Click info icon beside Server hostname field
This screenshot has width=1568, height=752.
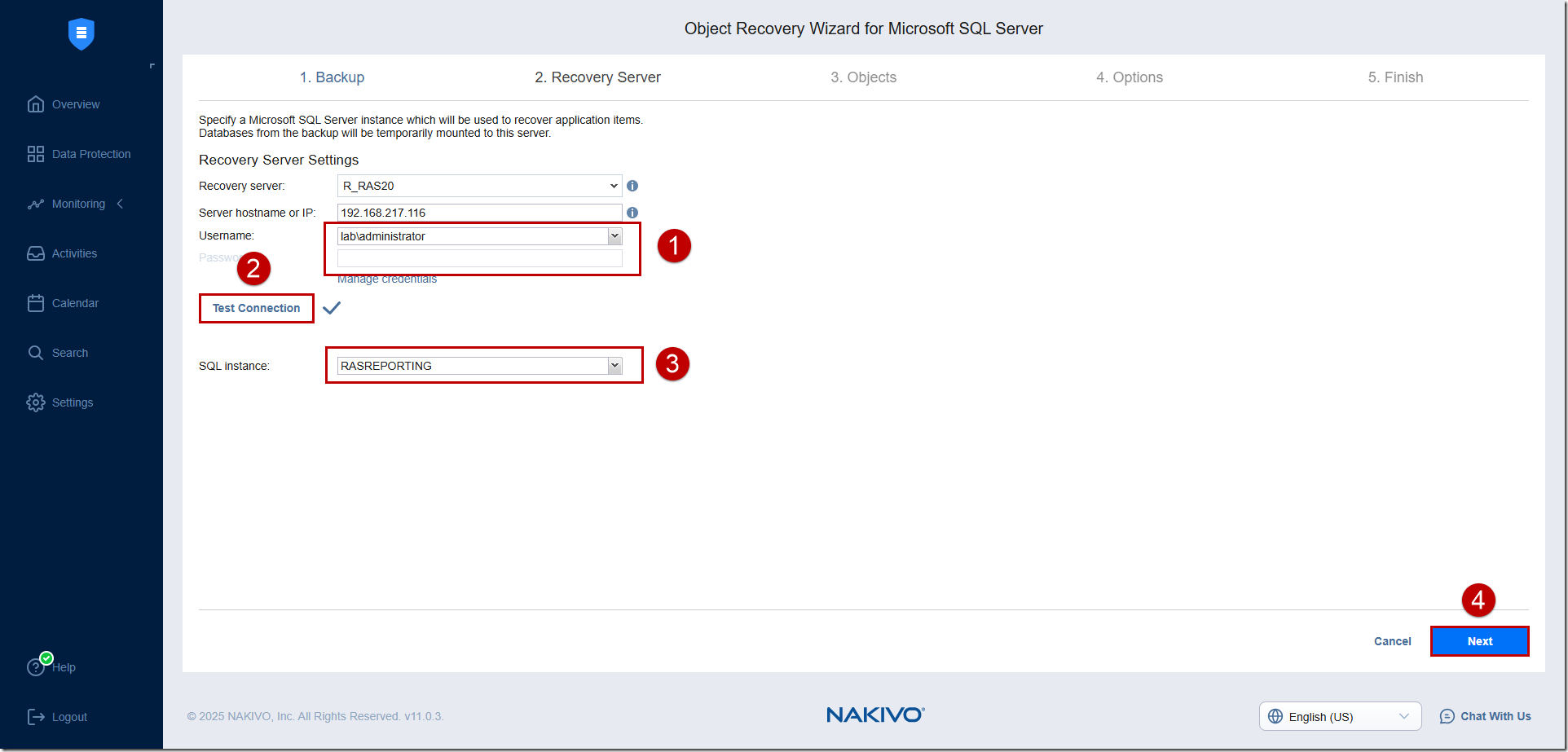coord(632,213)
